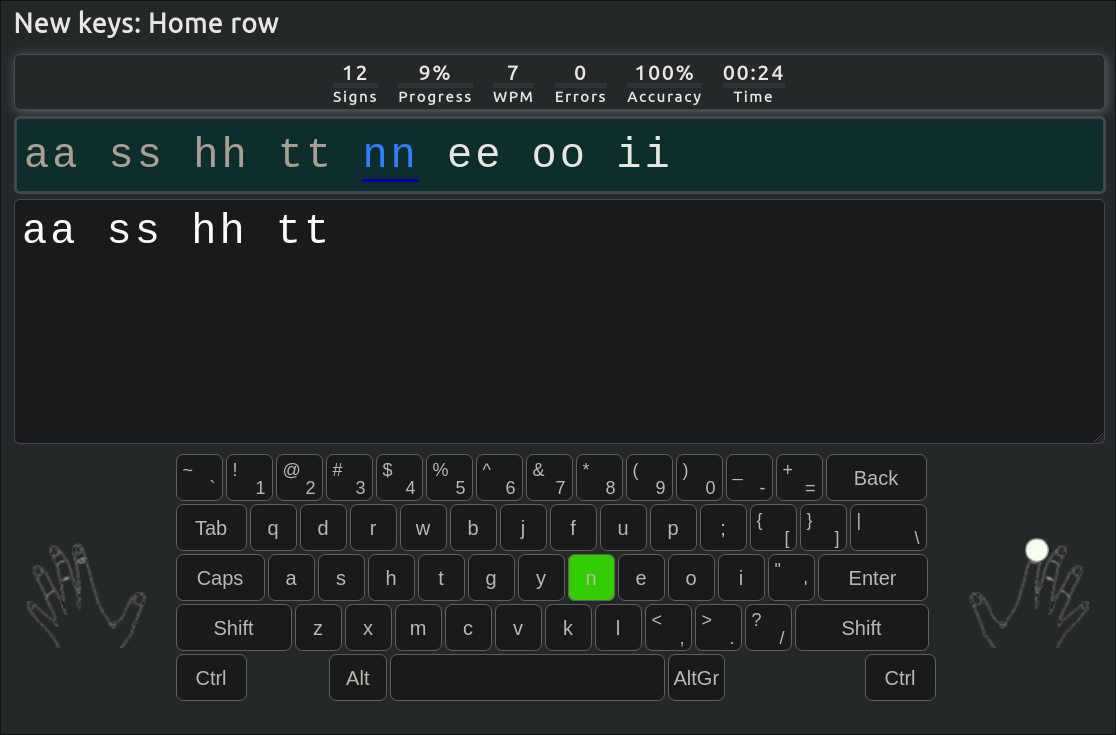Click the blue underlined nn word
The image size is (1116, 735).
390,156
